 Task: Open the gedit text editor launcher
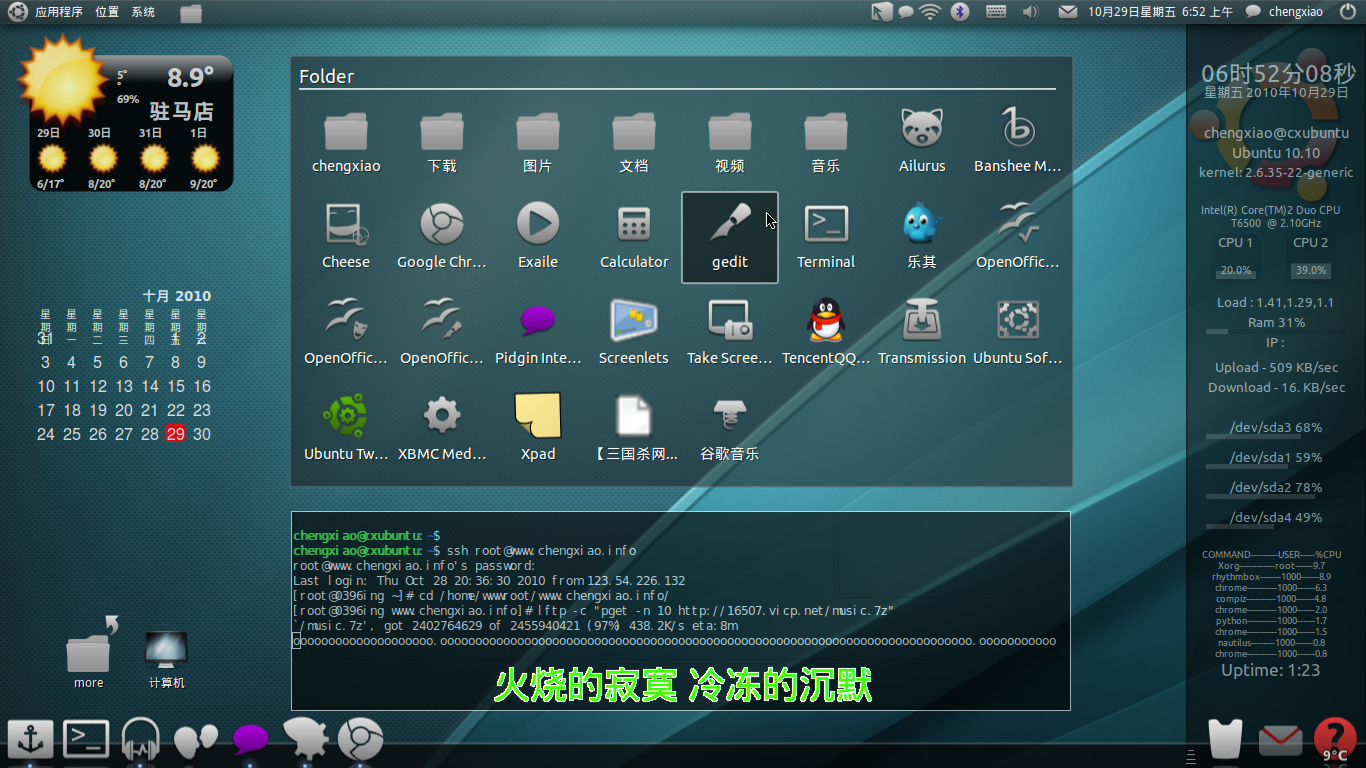pyautogui.click(x=730, y=238)
